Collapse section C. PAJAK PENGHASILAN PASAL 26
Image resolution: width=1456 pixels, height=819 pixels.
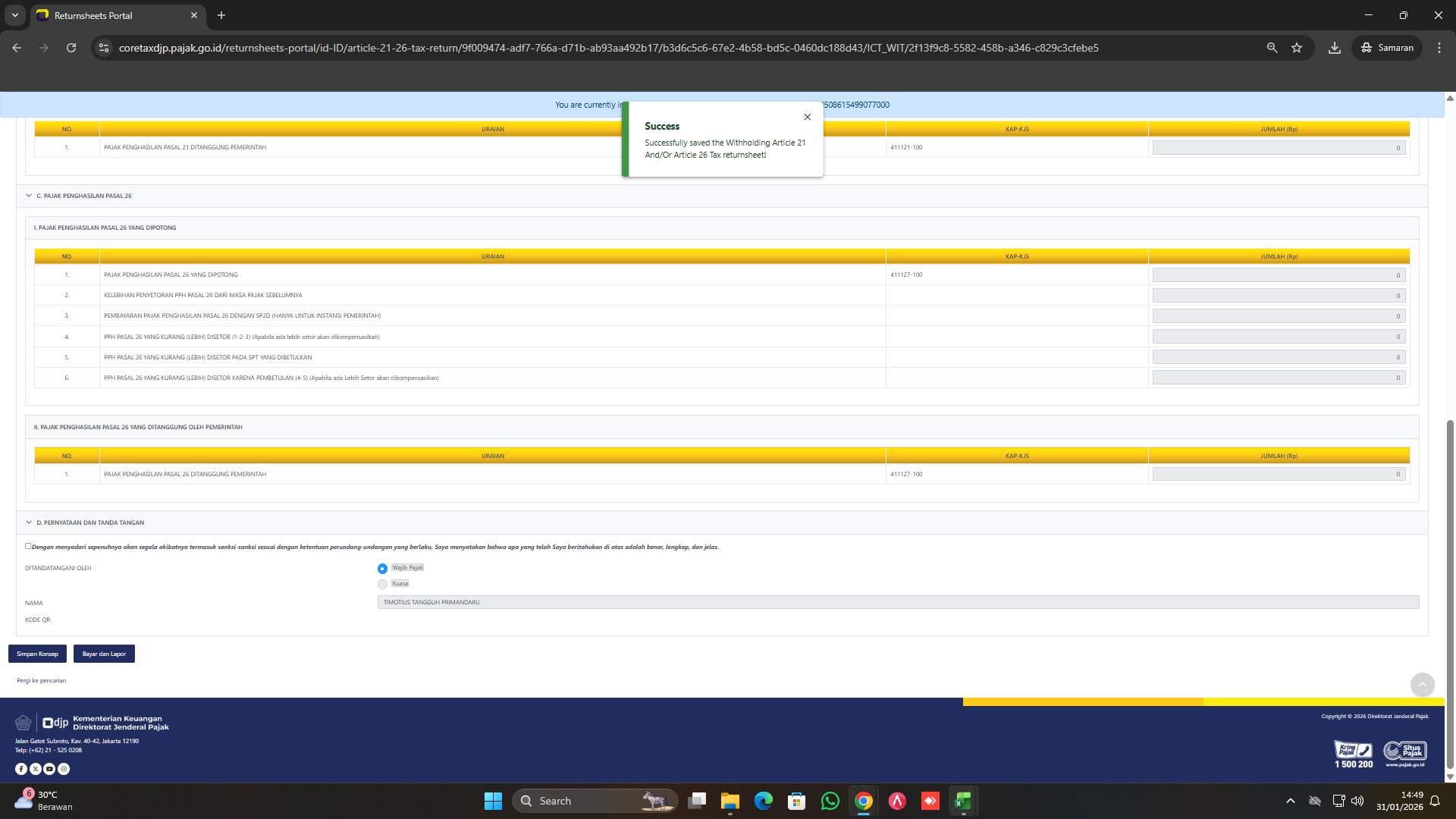coord(29,196)
